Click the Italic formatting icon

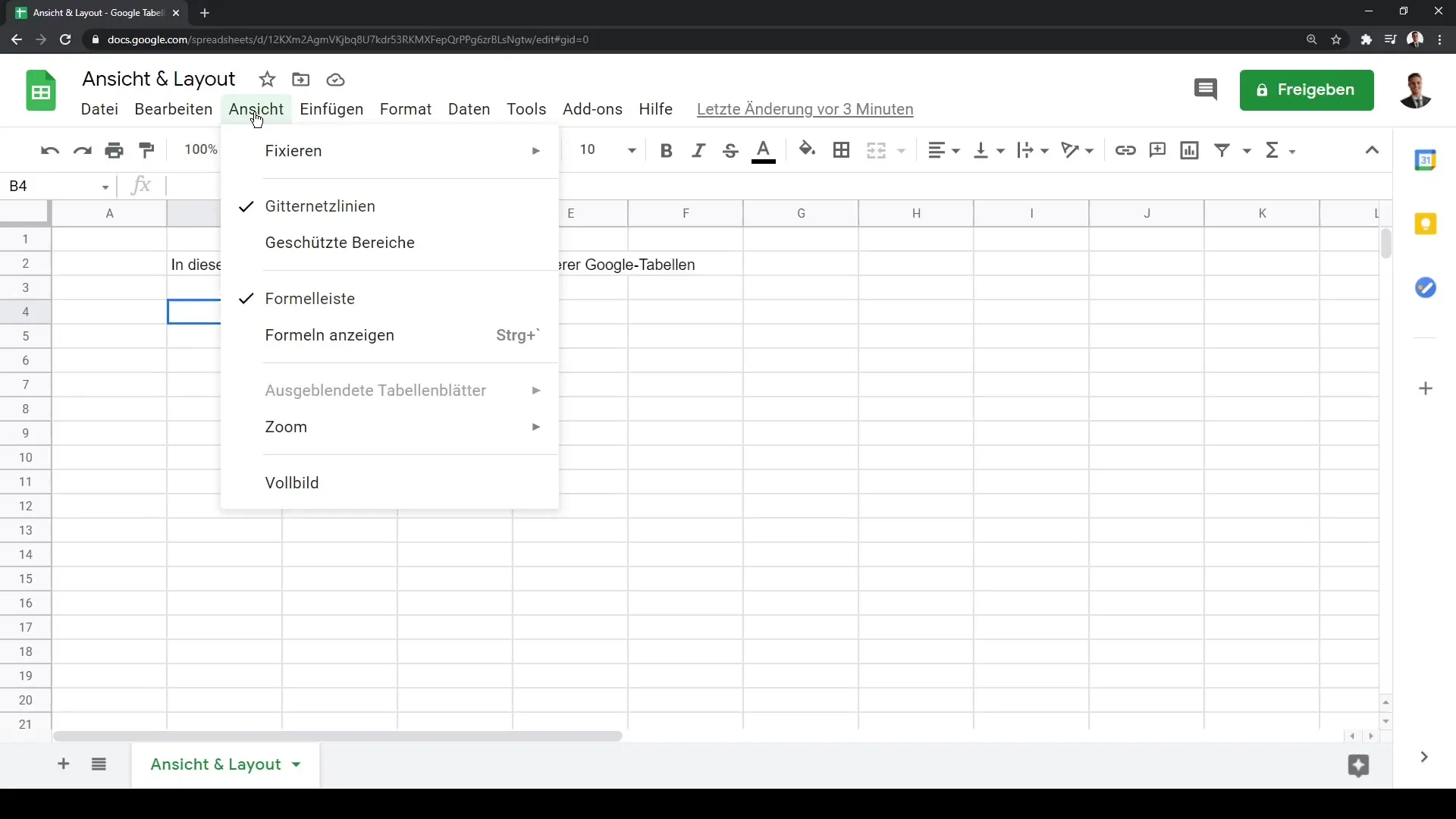click(698, 150)
